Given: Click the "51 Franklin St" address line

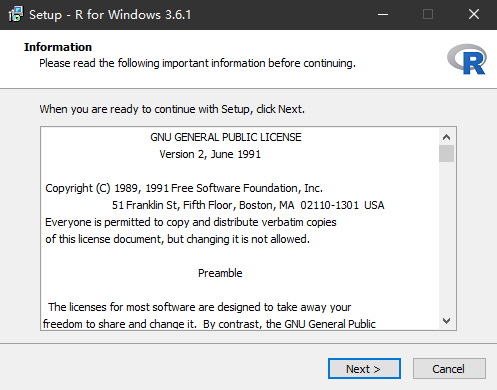Looking at the screenshot, I should (248, 205).
